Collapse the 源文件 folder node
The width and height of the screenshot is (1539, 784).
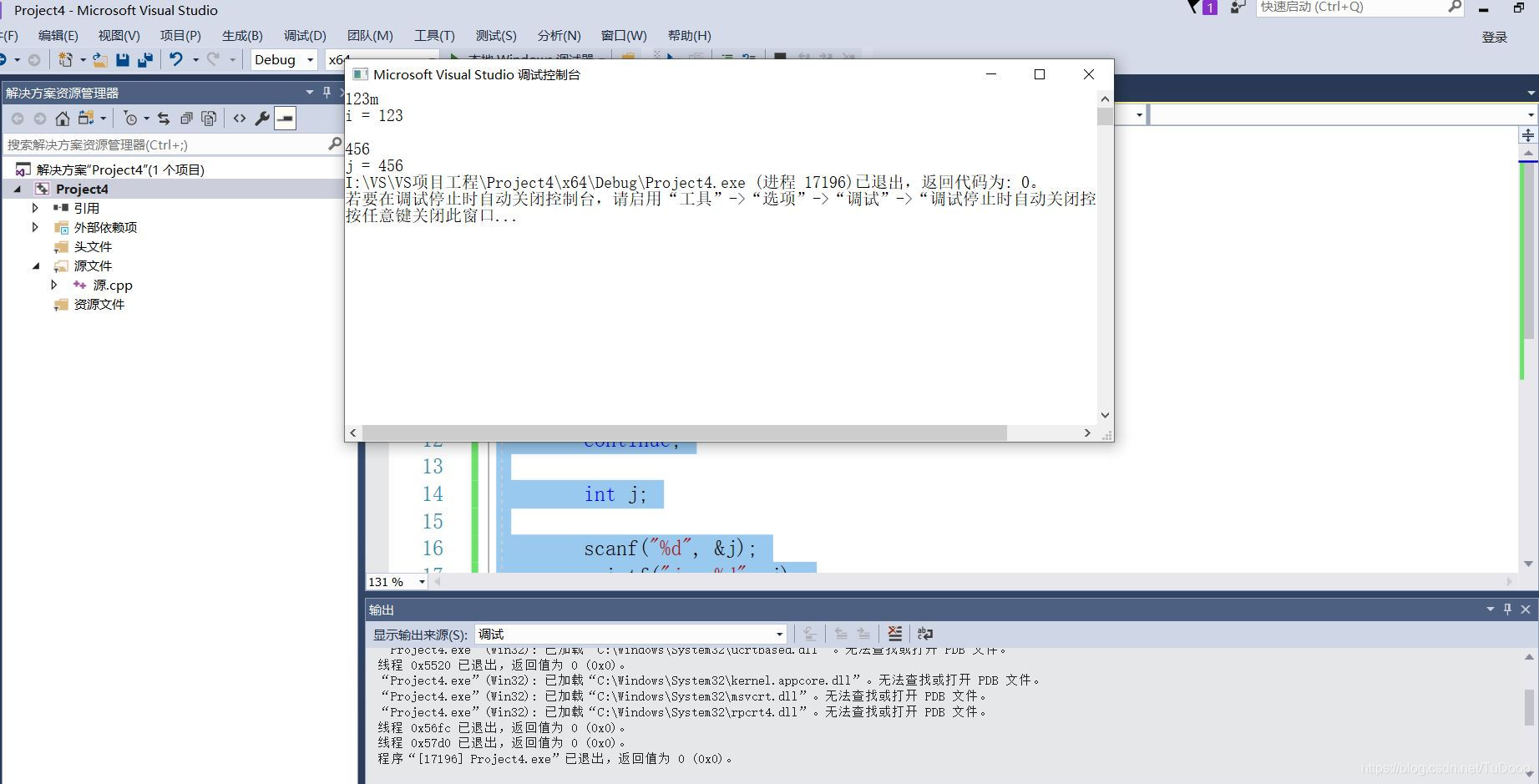[x=36, y=266]
